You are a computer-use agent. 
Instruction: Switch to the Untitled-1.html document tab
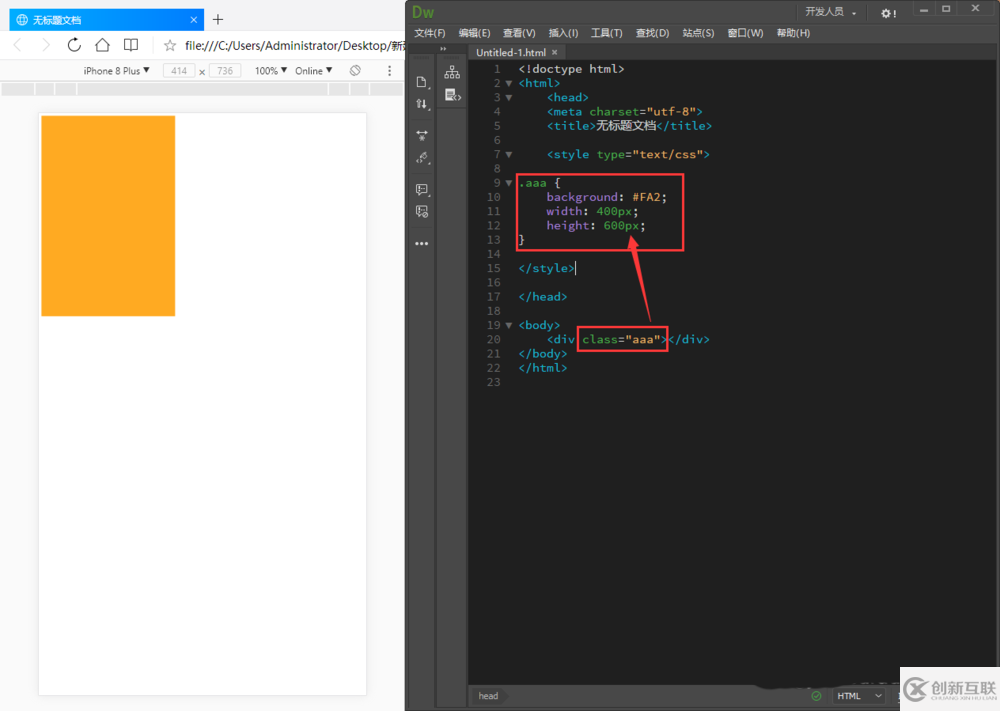(511, 52)
